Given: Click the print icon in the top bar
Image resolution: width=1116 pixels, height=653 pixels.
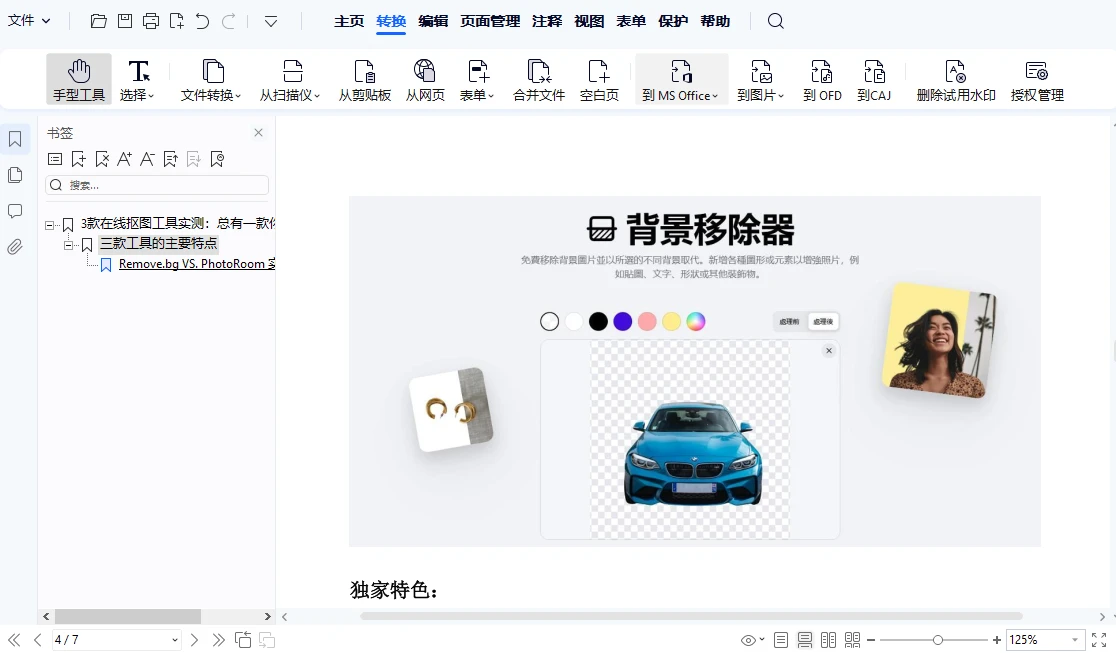Looking at the screenshot, I should (151, 21).
